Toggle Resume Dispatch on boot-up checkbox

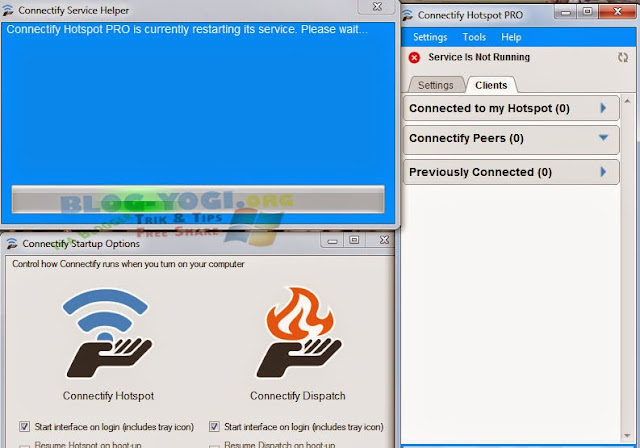pos(214,446)
